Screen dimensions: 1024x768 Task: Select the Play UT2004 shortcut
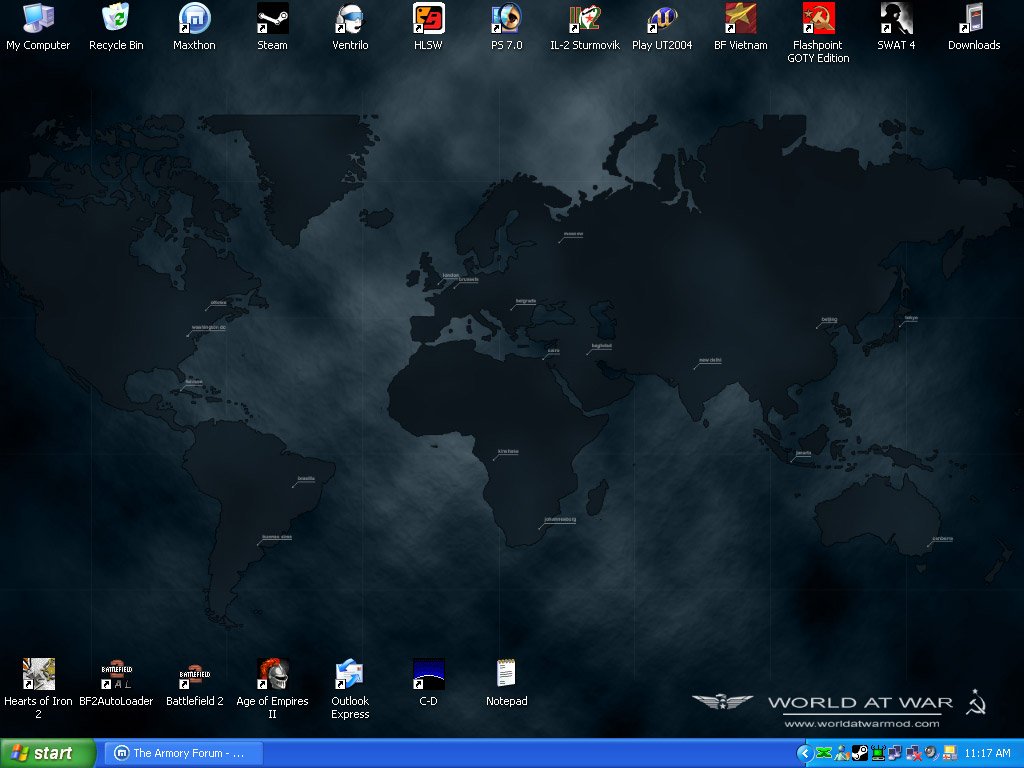coord(662,19)
